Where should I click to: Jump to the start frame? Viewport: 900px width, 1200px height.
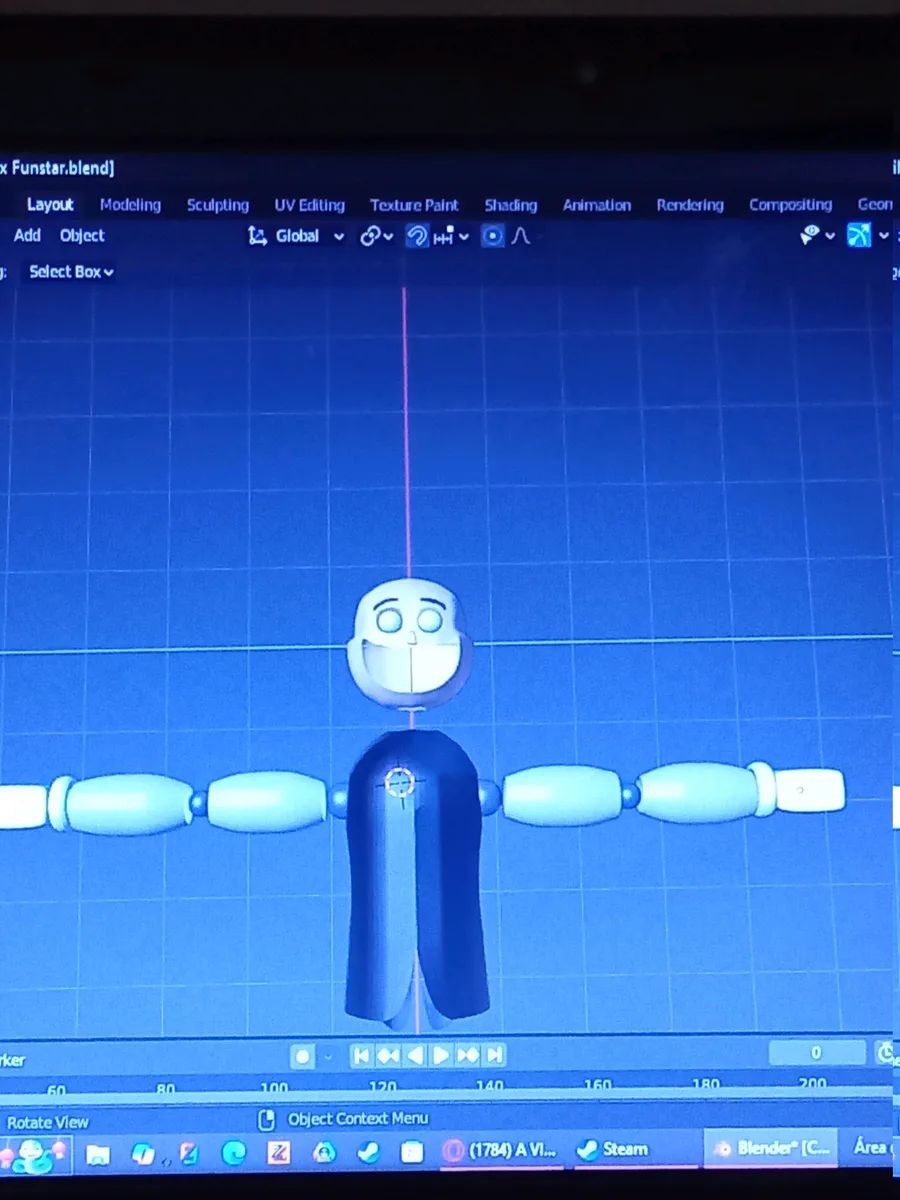[x=362, y=1055]
